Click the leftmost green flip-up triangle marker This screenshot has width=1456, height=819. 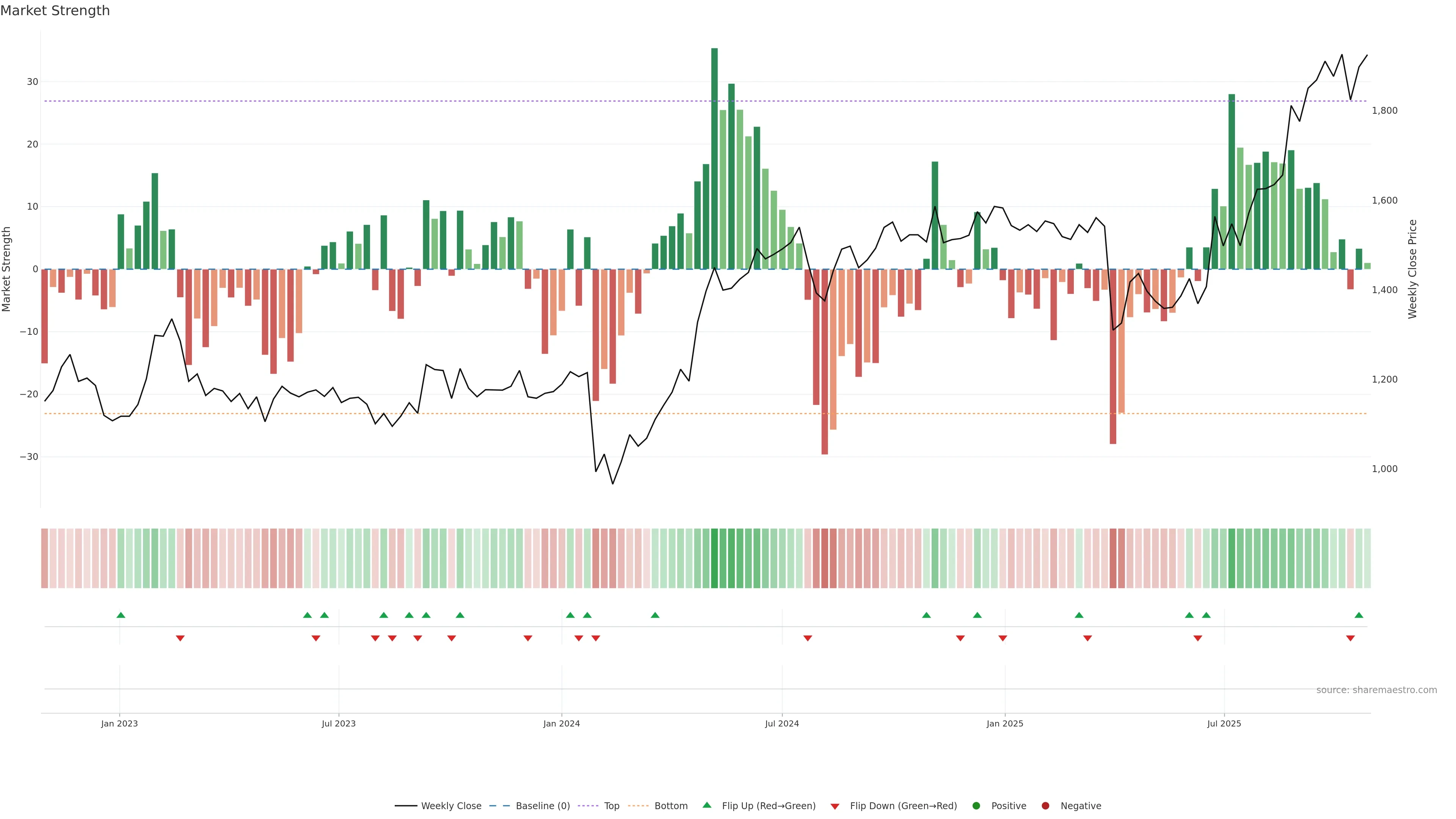pyautogui.click(x=121, y=615)
